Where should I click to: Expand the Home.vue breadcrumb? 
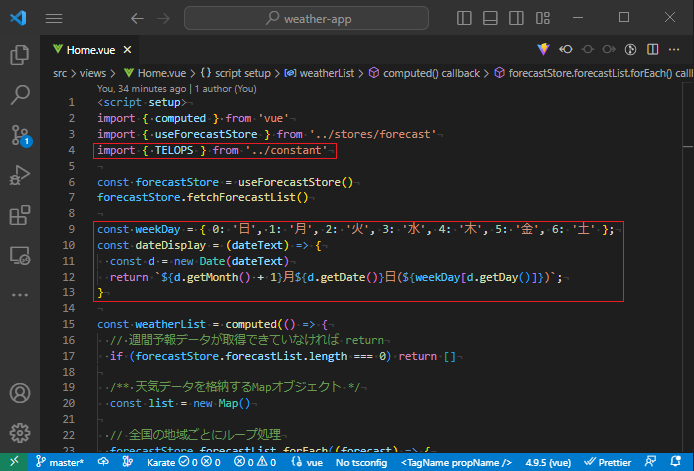coord(155,73)
